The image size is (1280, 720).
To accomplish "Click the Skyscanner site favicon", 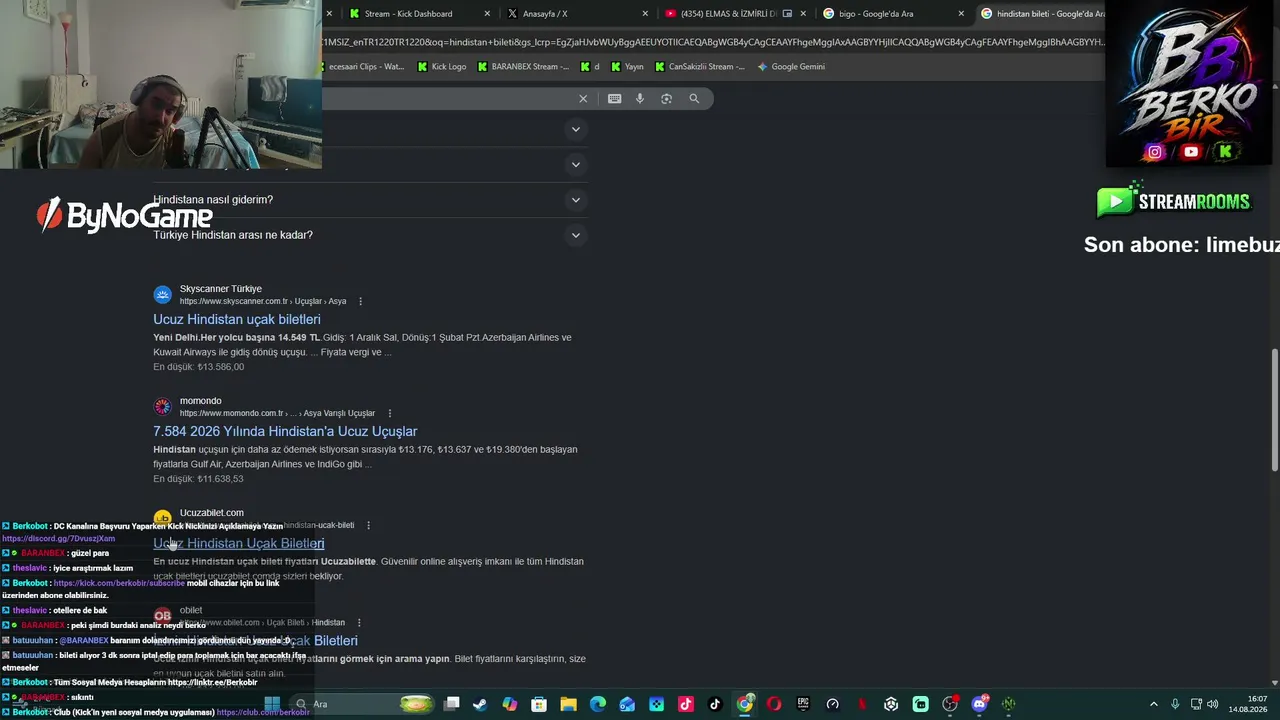I will [x=162, y=294].
